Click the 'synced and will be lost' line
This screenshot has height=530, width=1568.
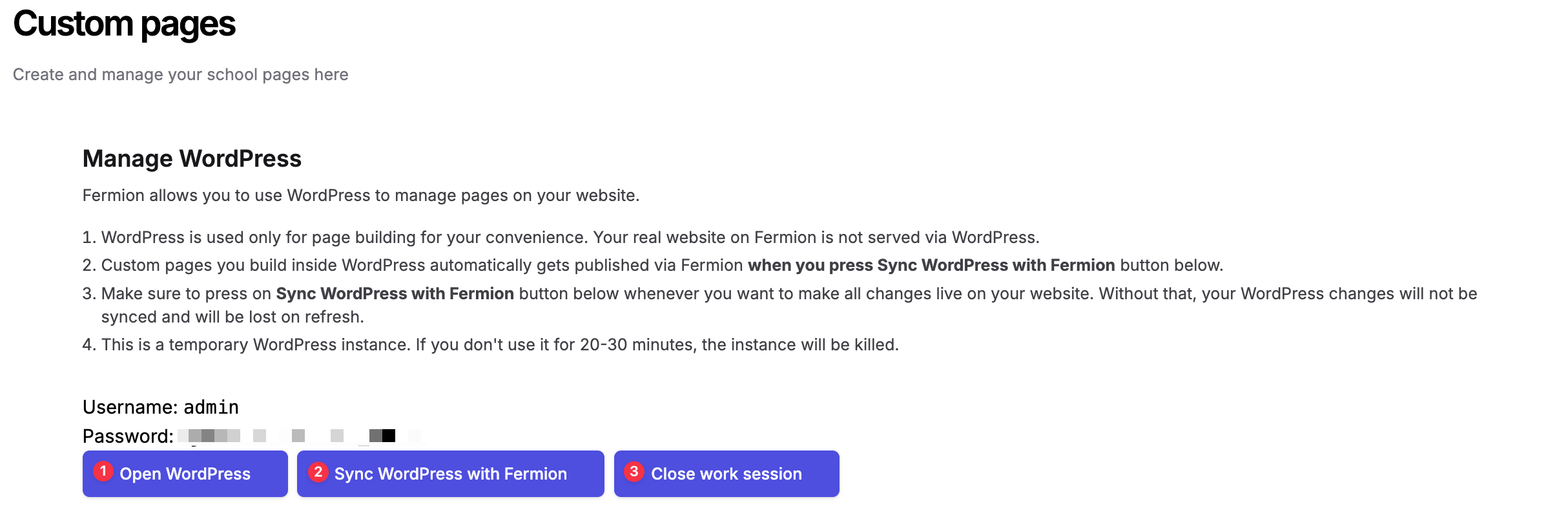pos(232,317)
